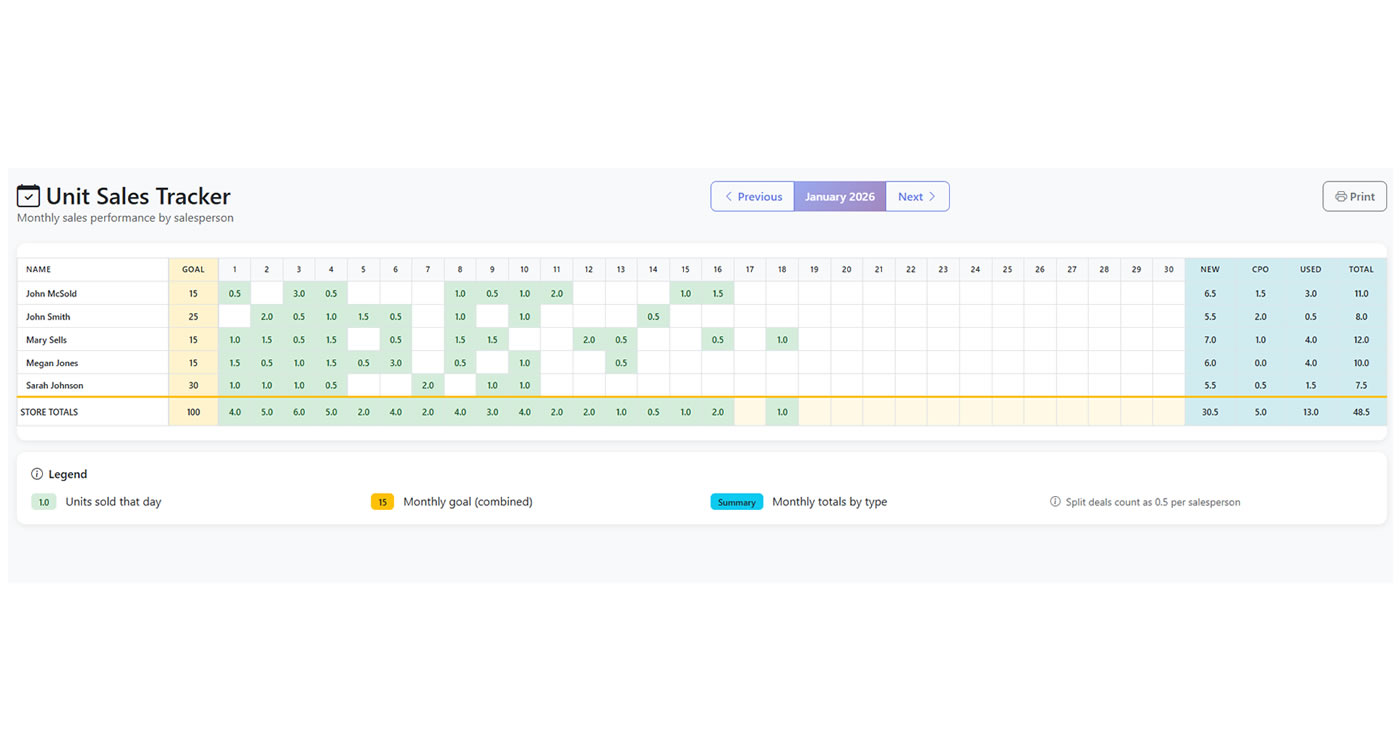Click the Legend info circle icon
Viewport: 1400px width, 750px height.
(37, 474)
